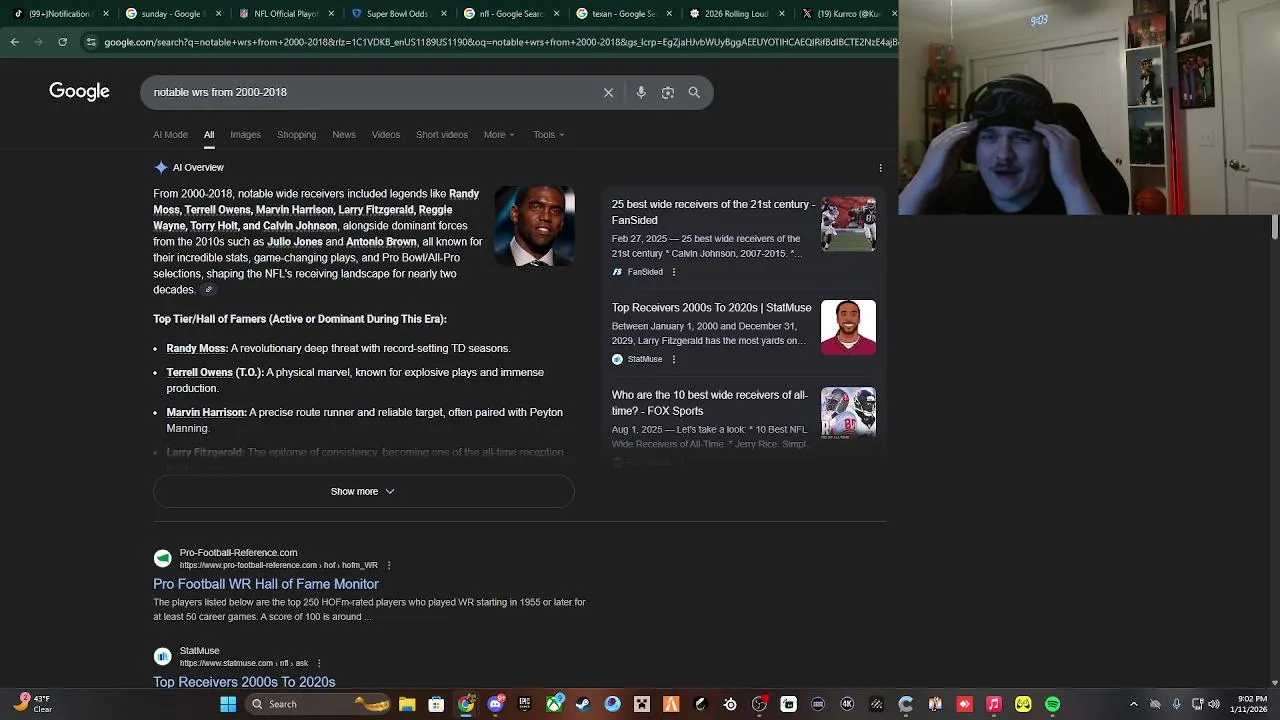Switch to Images results
Screen dimensions: 1280x720
click(245, 135)
